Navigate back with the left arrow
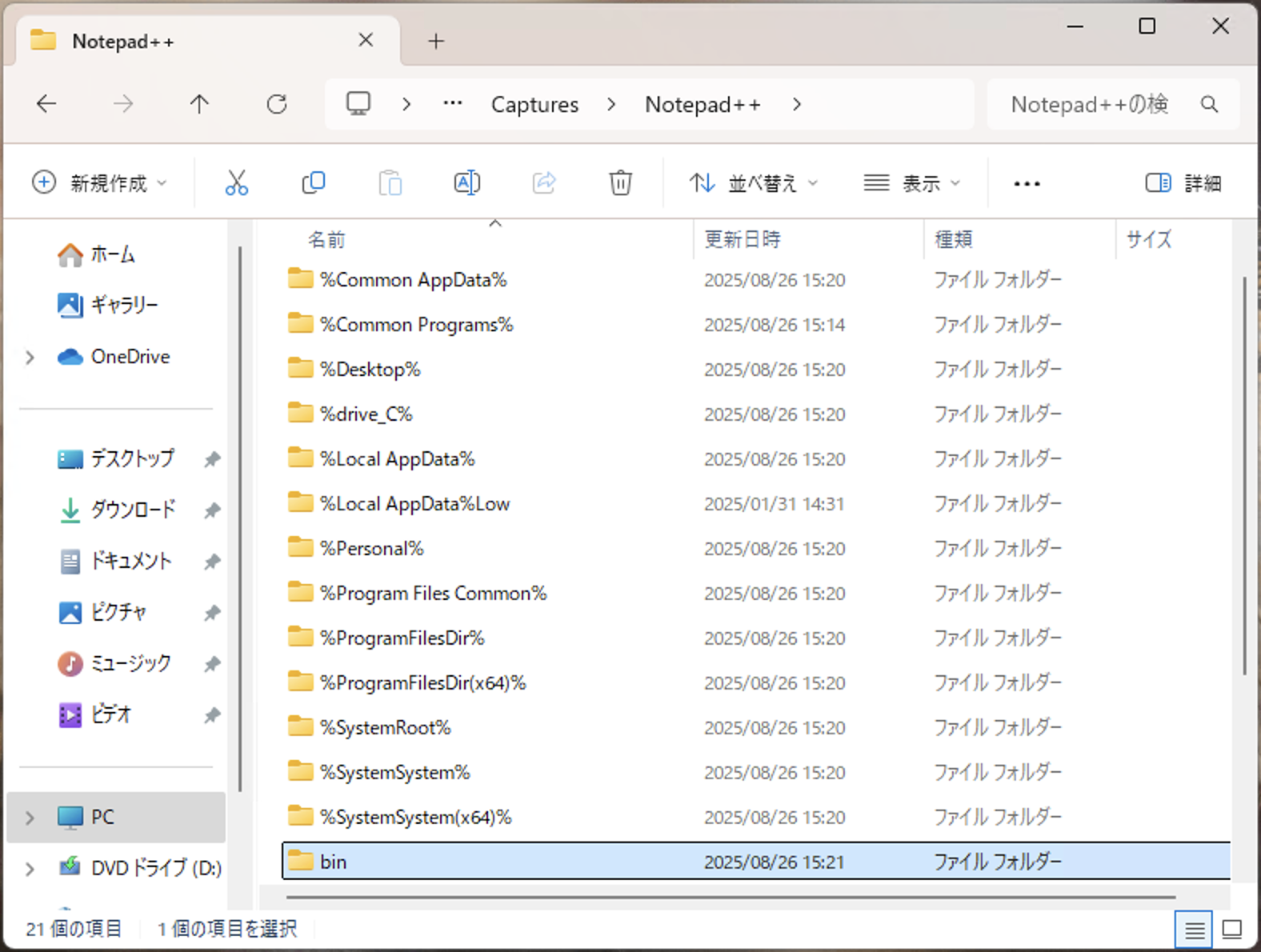Screen dimensions: 1261x952 click(x=47, y=104)
